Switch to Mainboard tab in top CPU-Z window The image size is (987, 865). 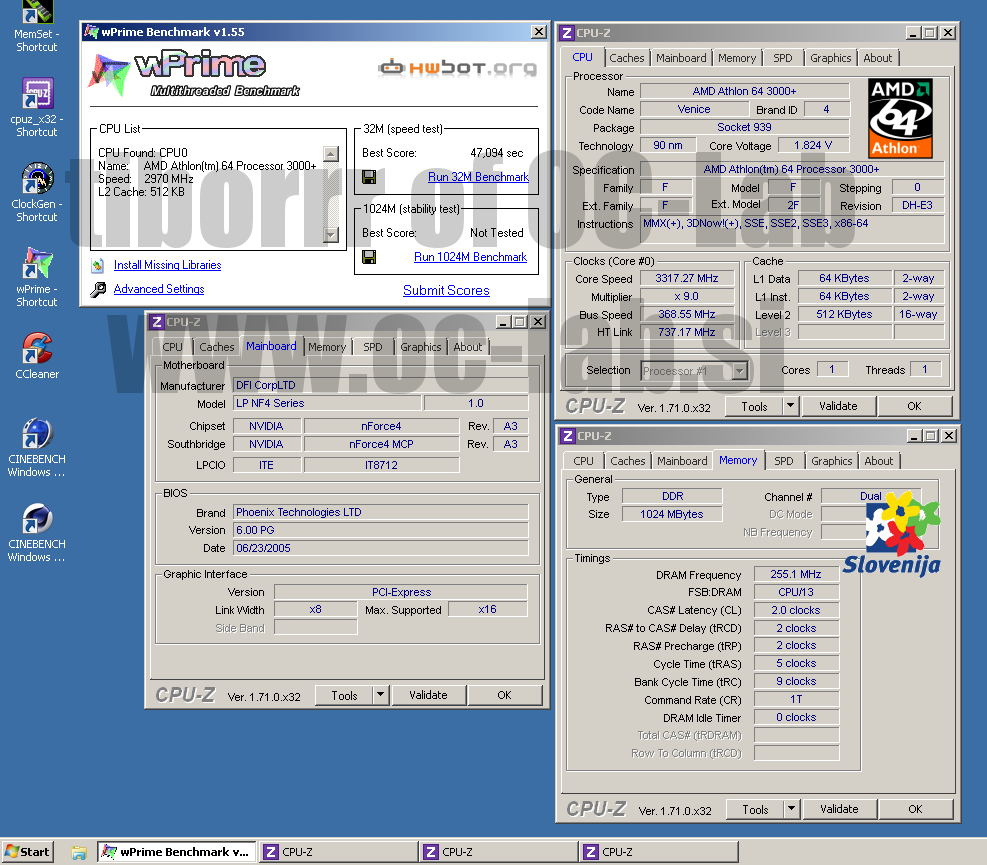681,58
